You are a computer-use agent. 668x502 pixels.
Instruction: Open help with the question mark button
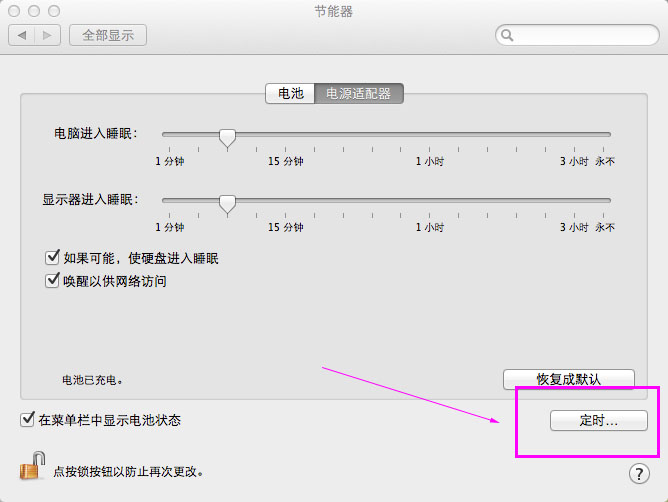[639, 473]
